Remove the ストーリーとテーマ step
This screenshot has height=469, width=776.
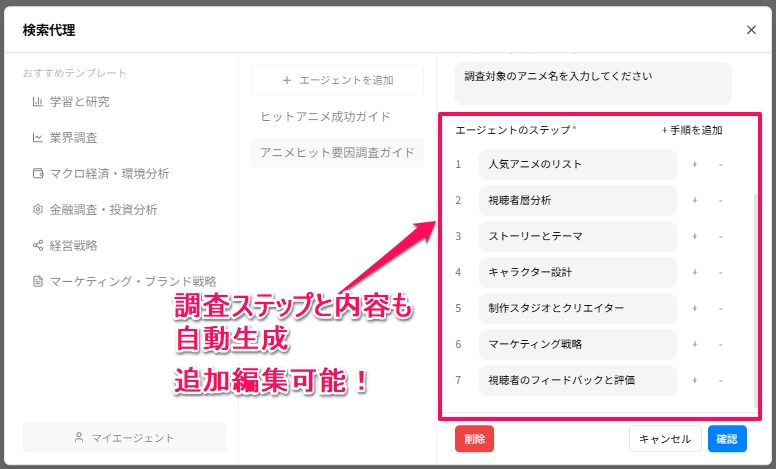tap(720, 236)
